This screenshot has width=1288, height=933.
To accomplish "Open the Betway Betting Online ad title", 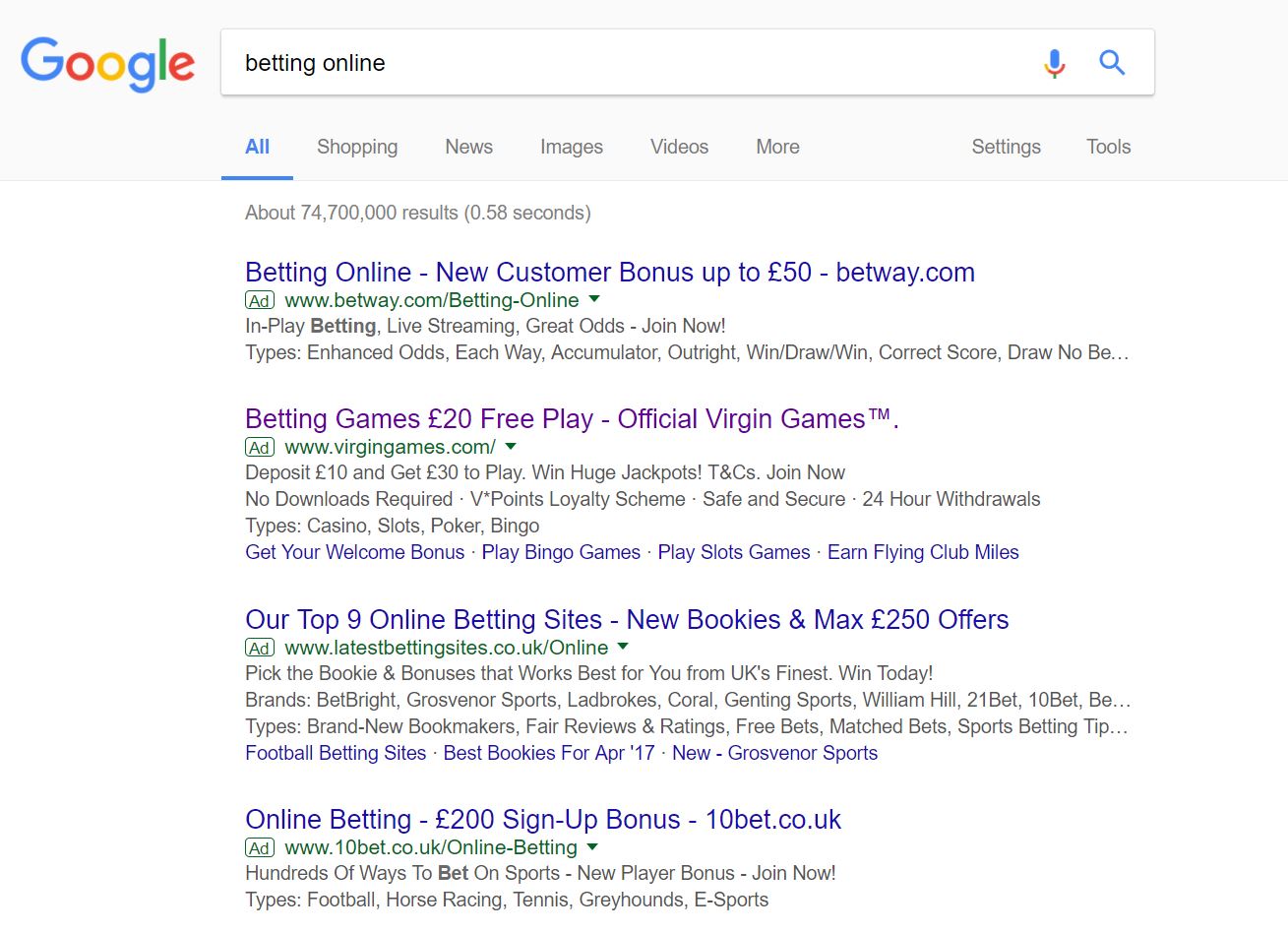I will [x=610, y=272].
